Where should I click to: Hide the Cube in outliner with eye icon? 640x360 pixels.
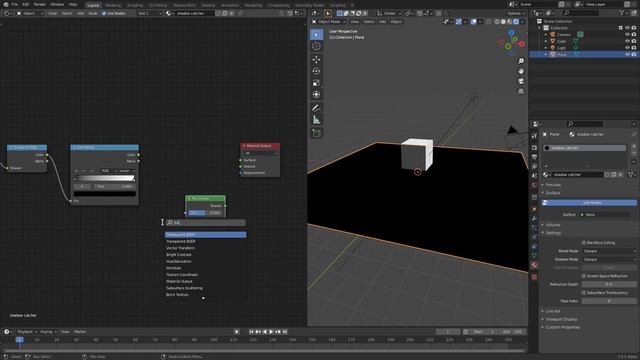pyautogui.click(x=627, y=41)
